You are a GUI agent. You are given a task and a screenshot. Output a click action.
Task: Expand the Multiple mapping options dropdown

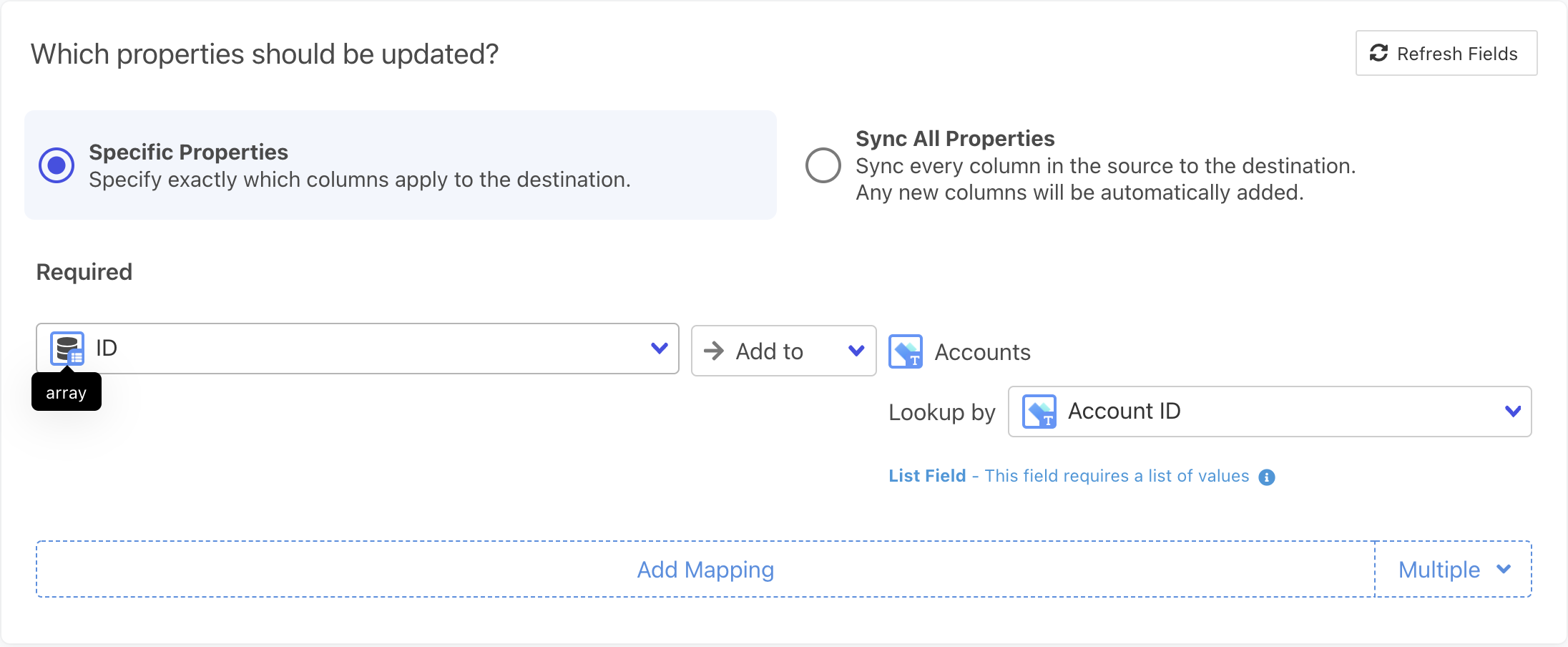pyautogui.click(x=1453, y=570)
